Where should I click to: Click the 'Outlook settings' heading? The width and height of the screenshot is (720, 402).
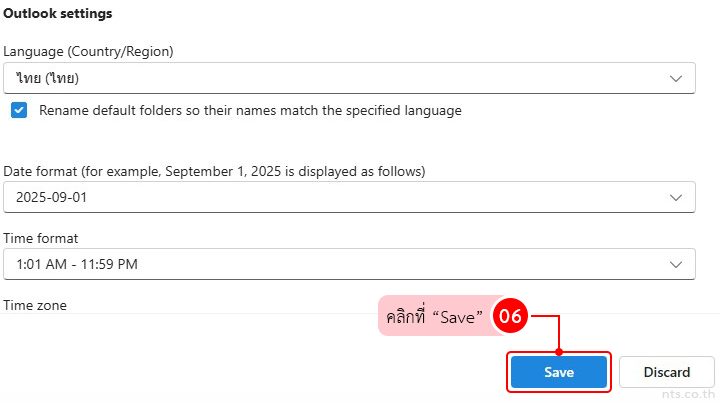pos(57,14)
